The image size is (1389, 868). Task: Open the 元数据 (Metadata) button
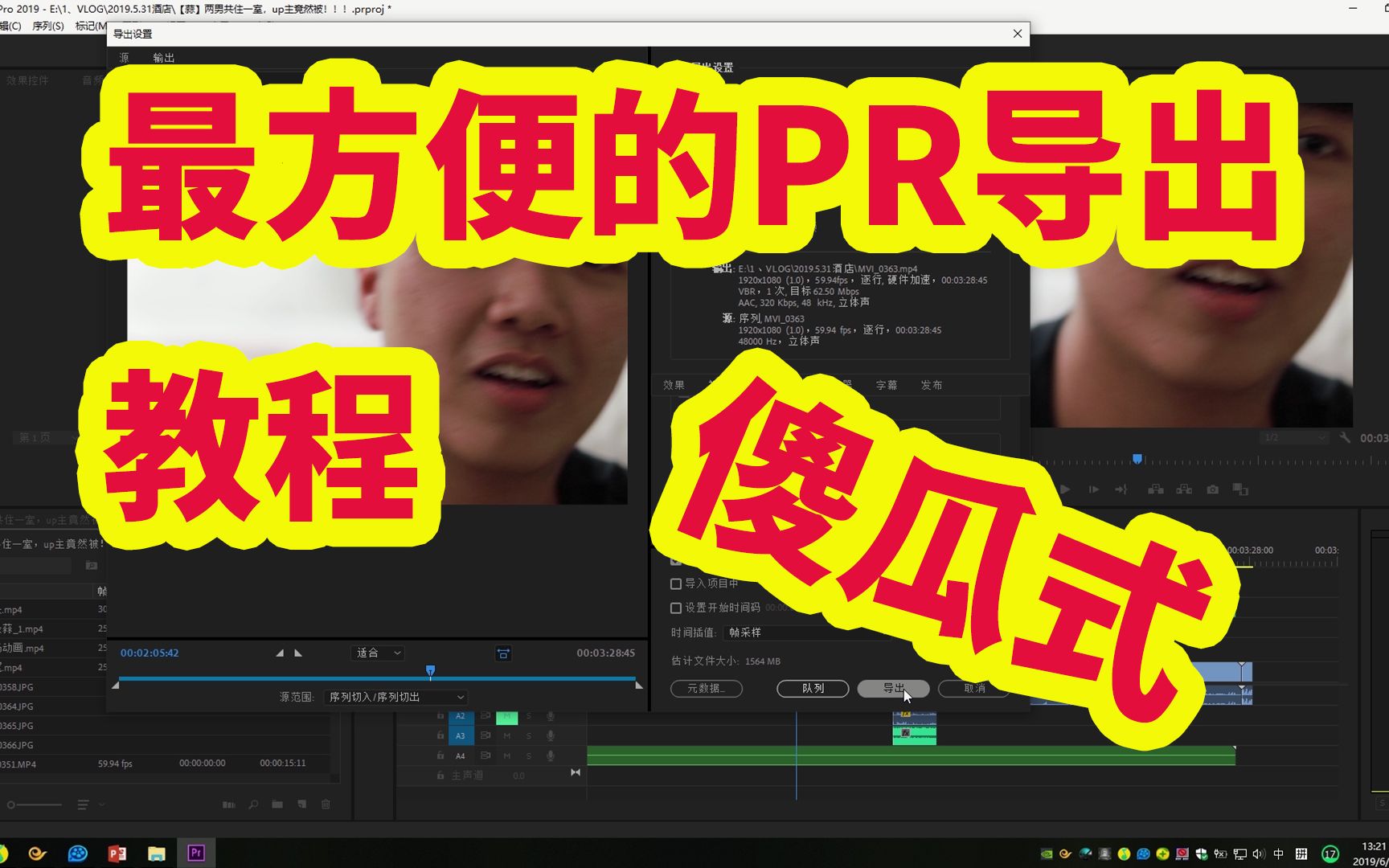tap(707, 688)
